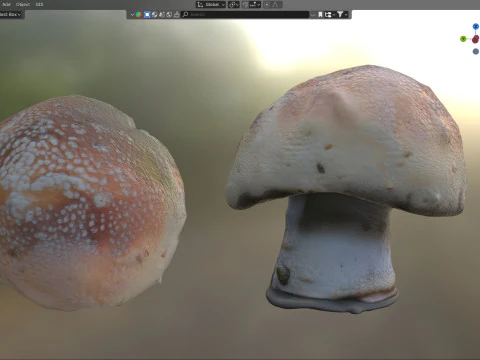This screenshot has width=480, height=360.
Task: Open the snap settings dropdown
Action: [x=255, y=4]
